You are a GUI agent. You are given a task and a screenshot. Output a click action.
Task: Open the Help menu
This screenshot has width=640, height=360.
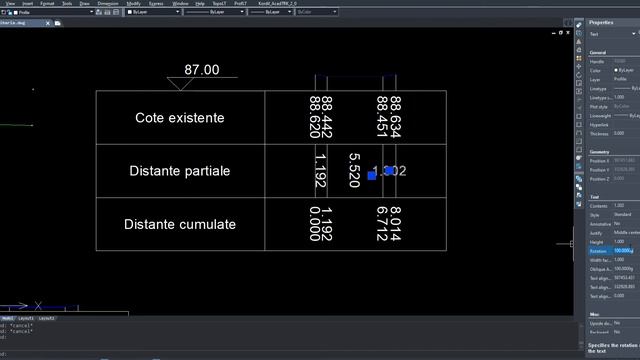click(x=200, y=3)
